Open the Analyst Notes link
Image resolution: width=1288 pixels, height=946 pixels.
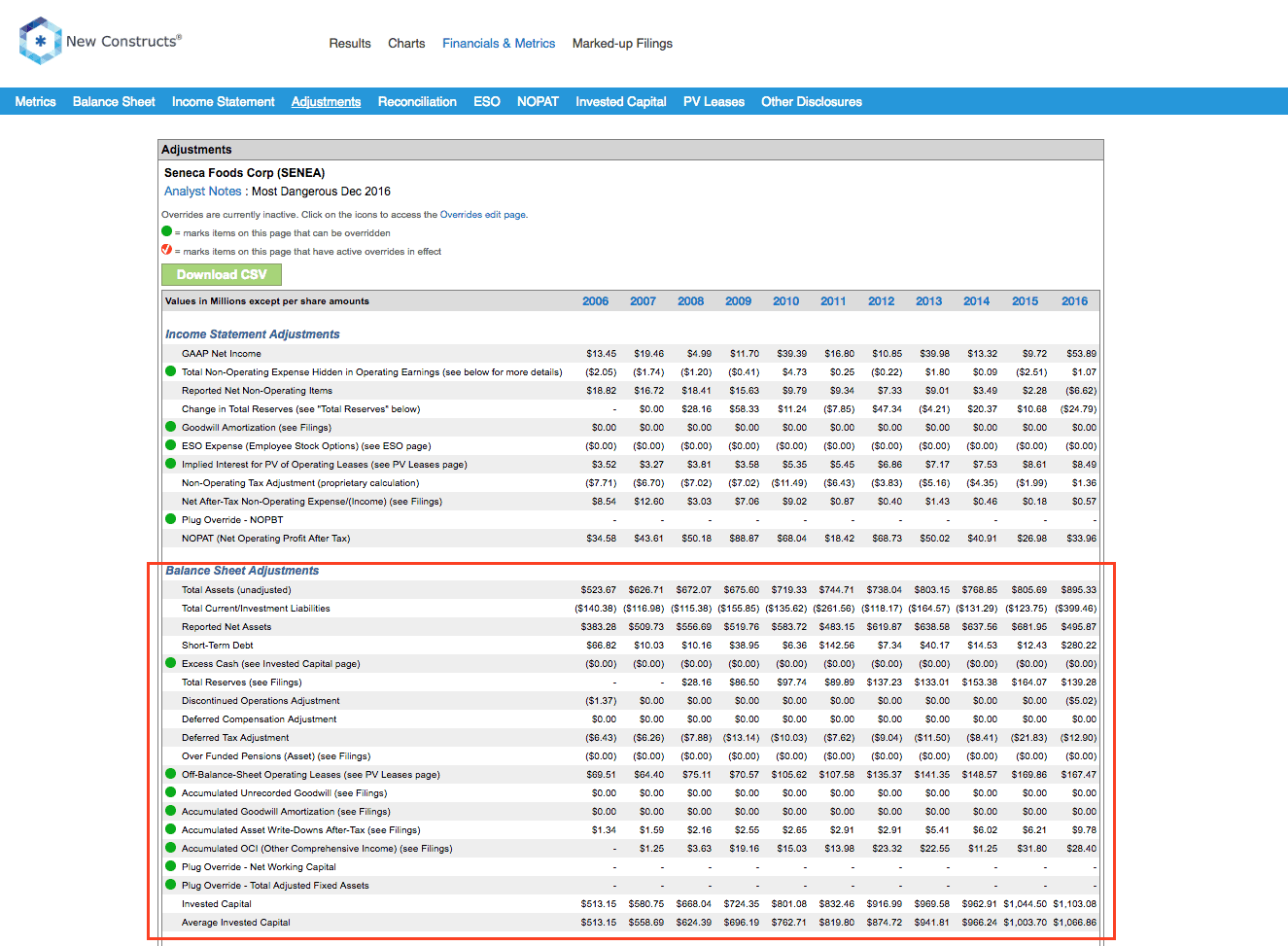(202, 192)
